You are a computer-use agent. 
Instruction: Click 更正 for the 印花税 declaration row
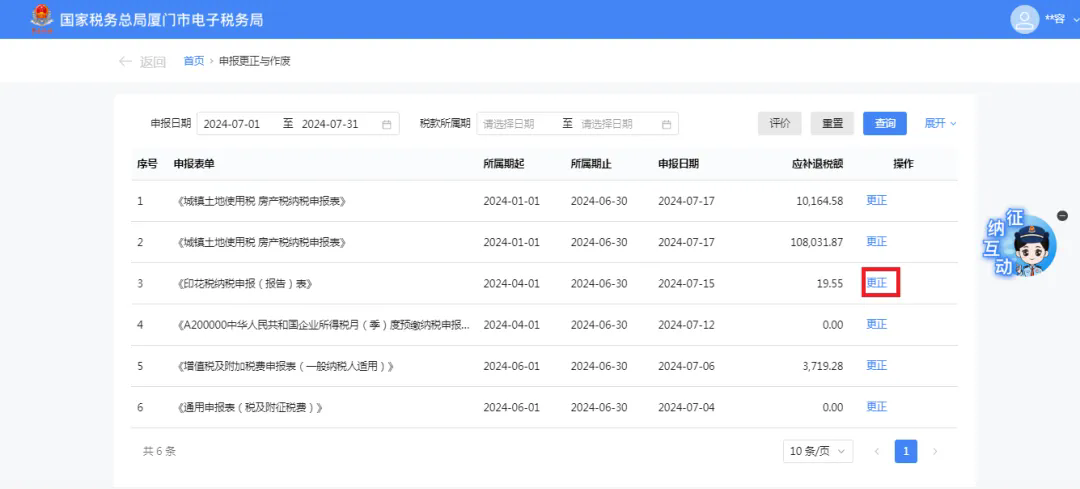pos(877,283)
